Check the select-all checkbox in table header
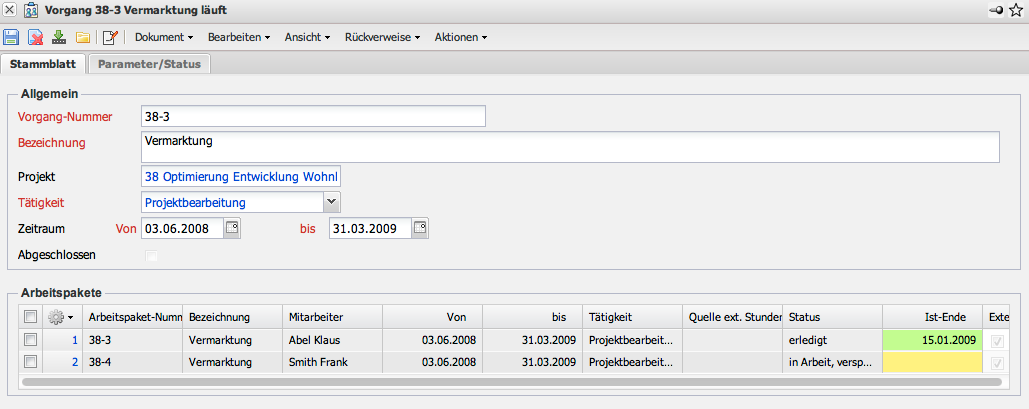Image resolution: width=1029 pixels, height=409 pixels. coord(30,316)
